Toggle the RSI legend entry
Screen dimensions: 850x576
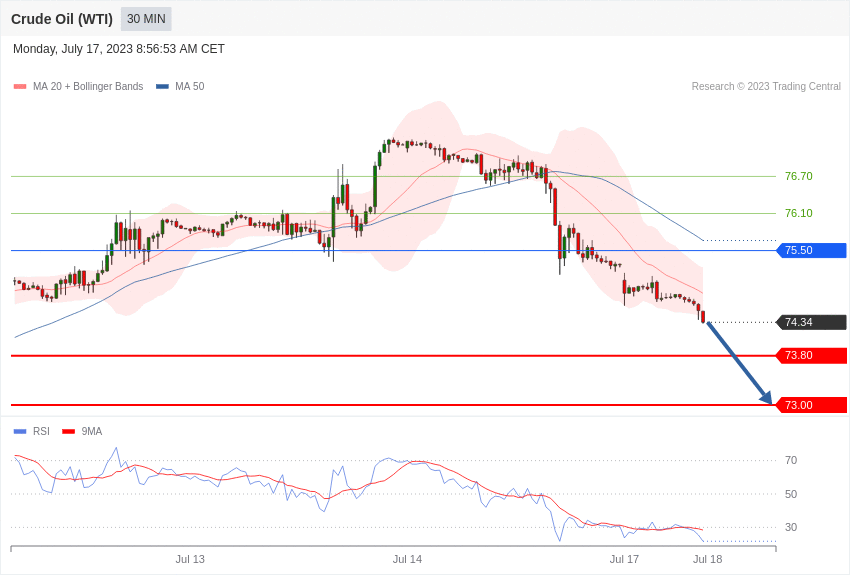31,431
